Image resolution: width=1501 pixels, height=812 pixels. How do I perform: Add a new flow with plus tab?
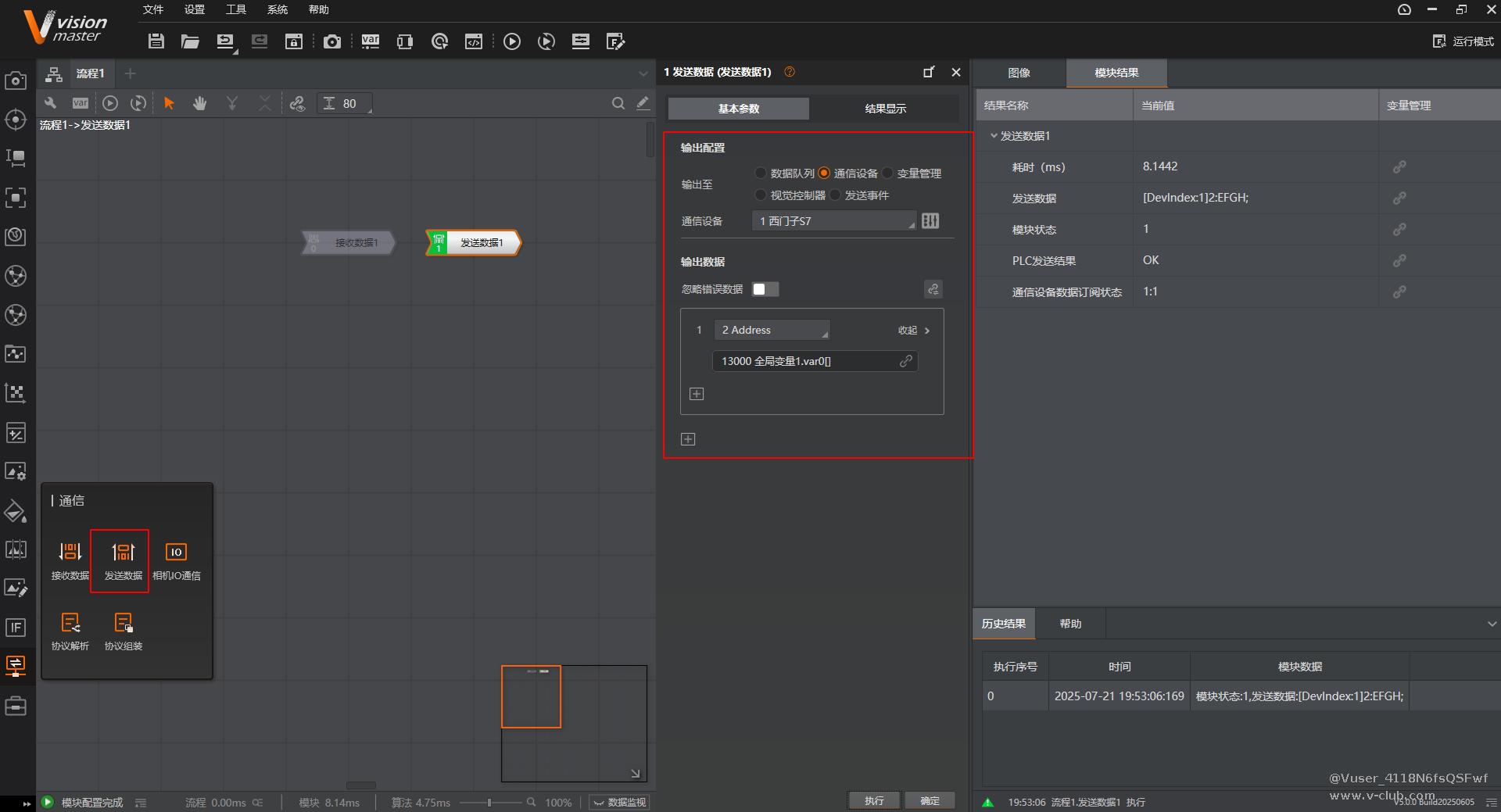(x=131, y=73)
